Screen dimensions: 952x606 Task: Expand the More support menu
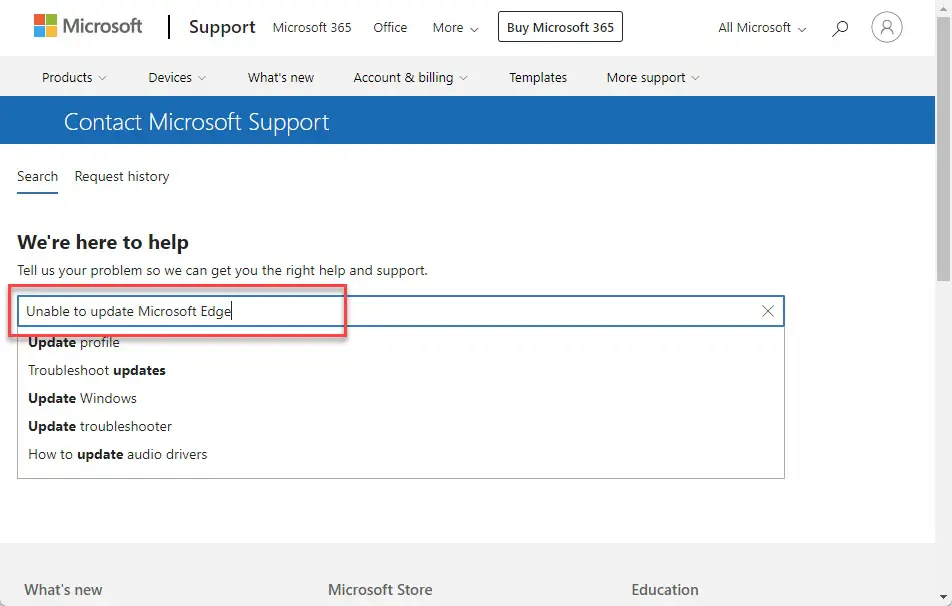pyautogui.click(x=653, y=78)
